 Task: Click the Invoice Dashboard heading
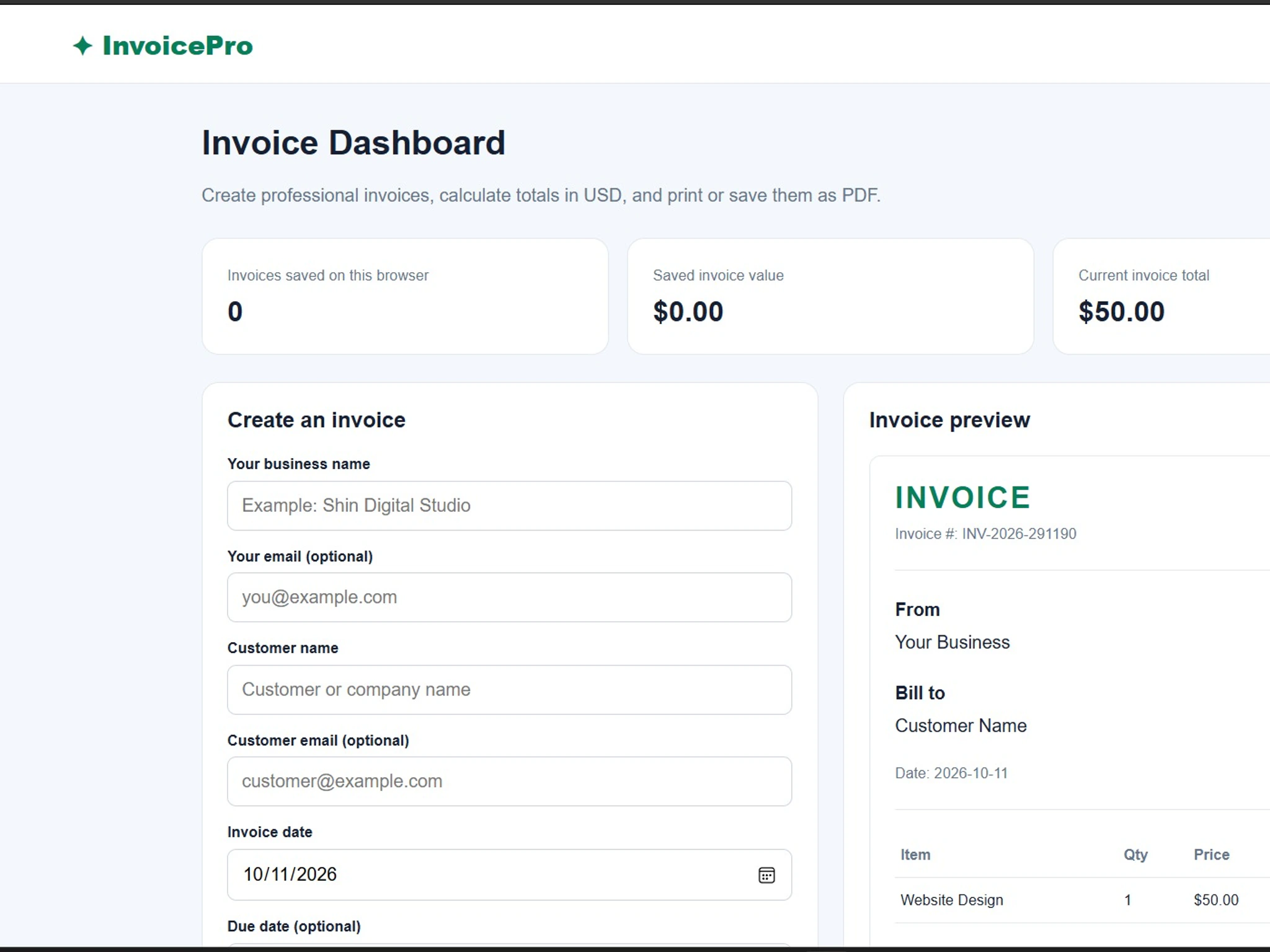[x=353, y=143]
